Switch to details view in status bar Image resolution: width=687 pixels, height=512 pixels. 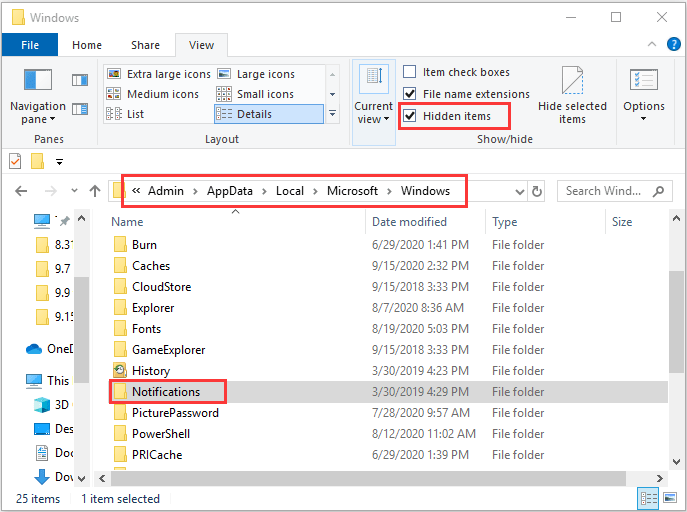648,498
